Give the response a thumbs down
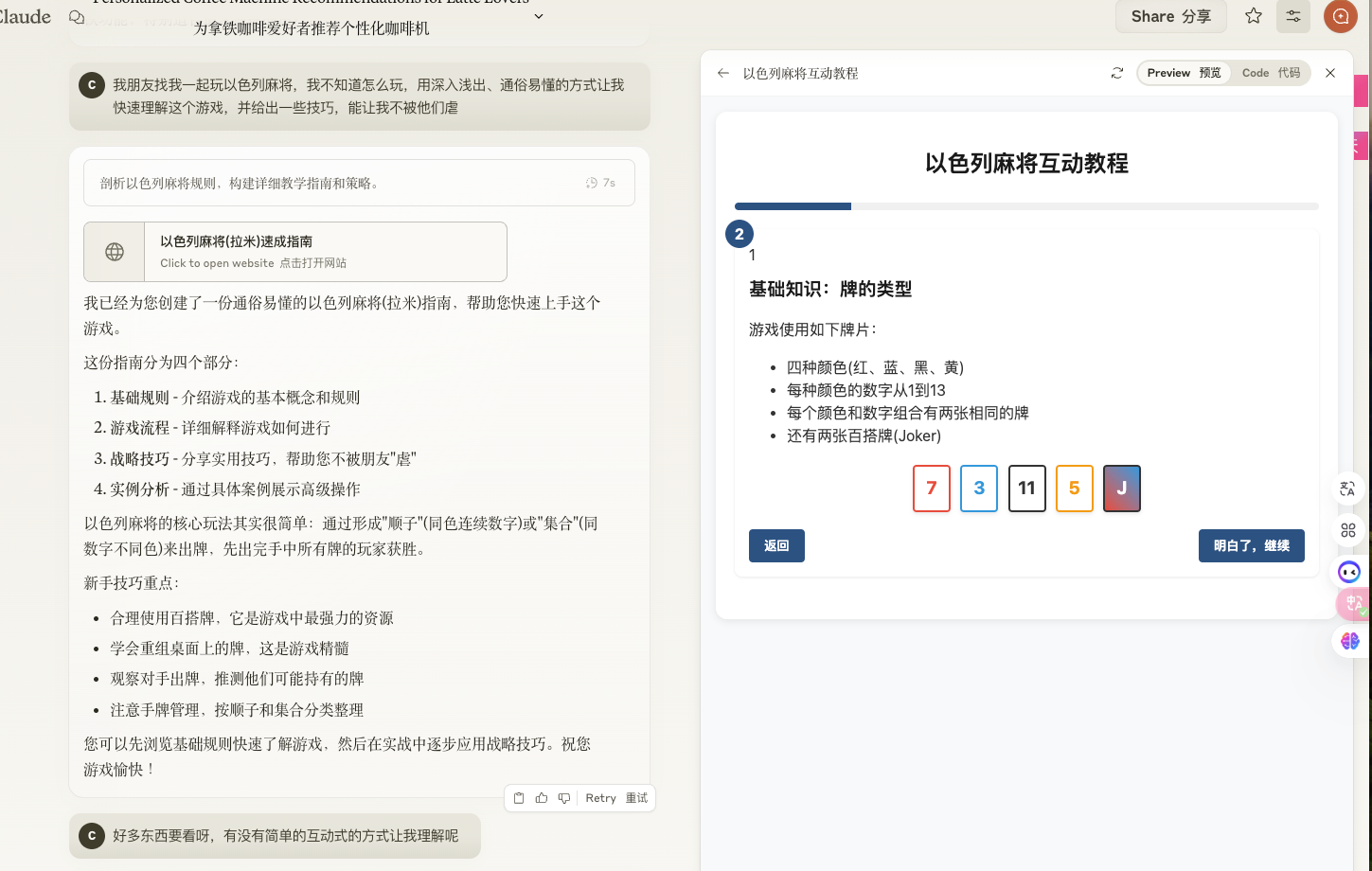 click(x=564, y=798)
